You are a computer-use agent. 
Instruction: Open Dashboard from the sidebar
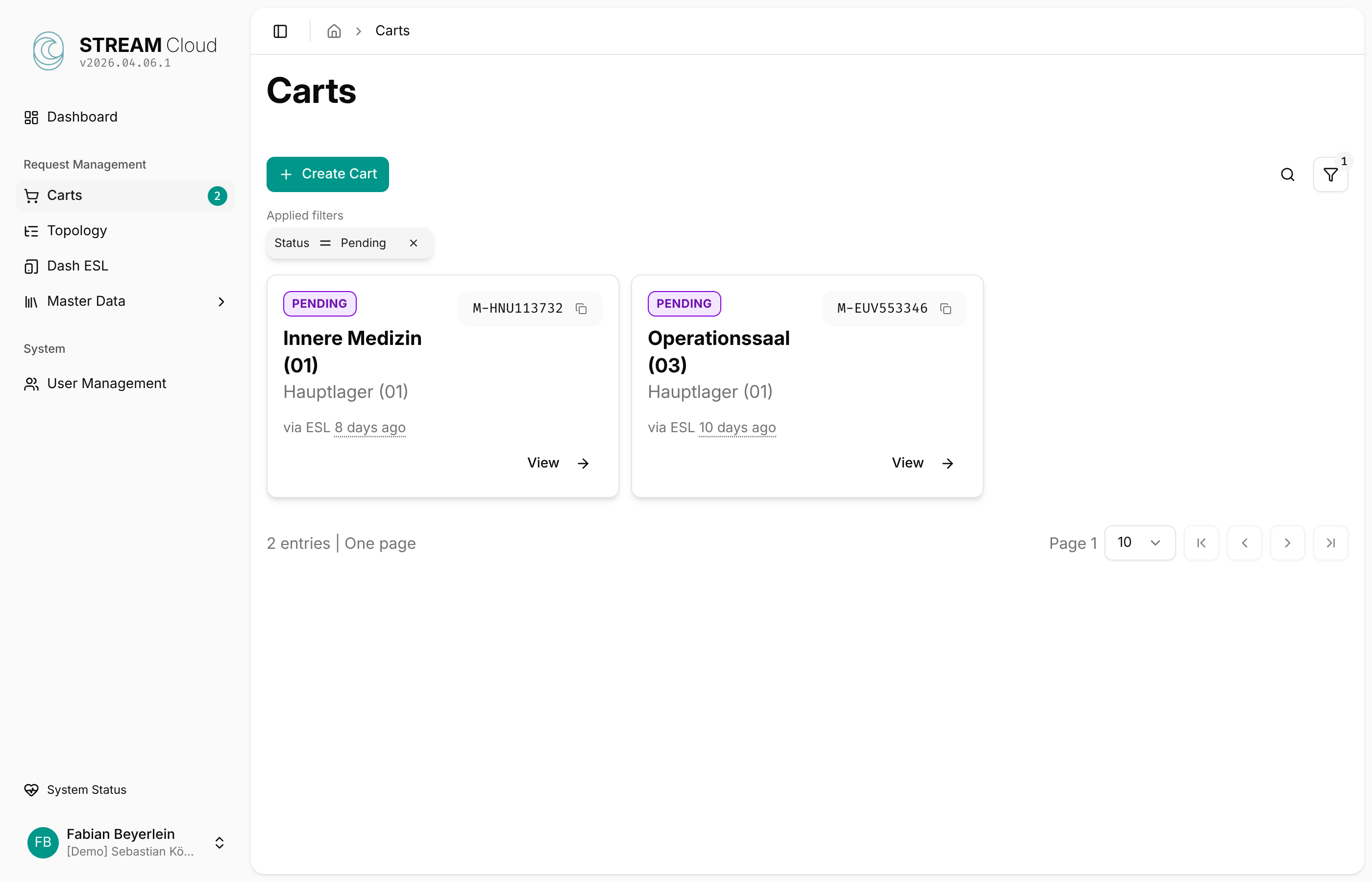[x=81, y=117]
